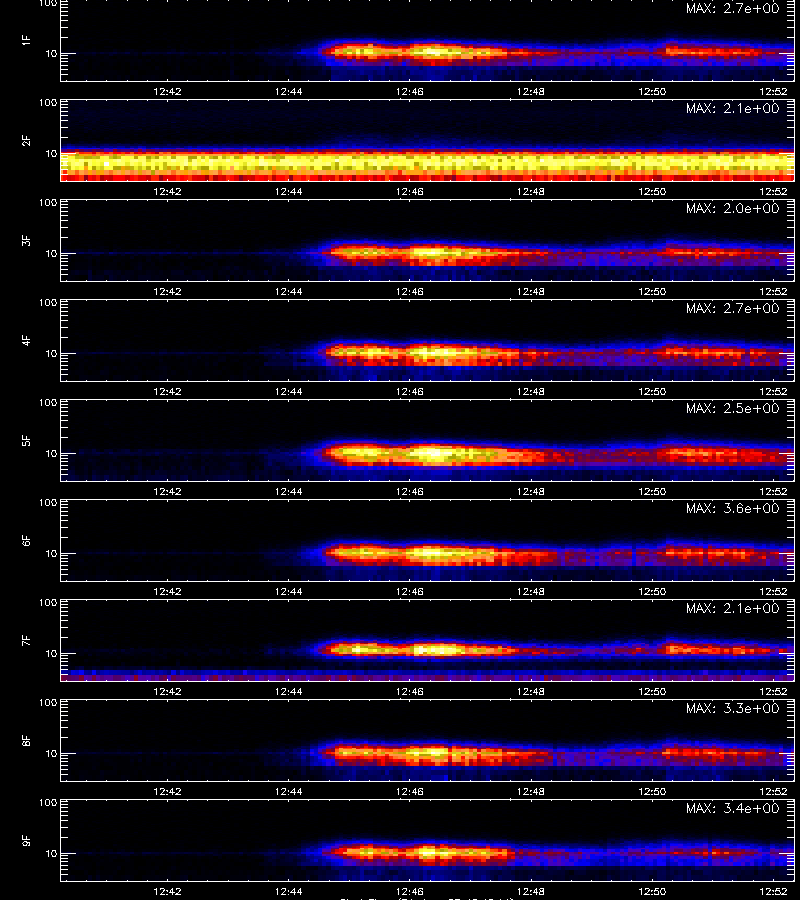Click the 12:50 tick label under panel 2F

652,191
